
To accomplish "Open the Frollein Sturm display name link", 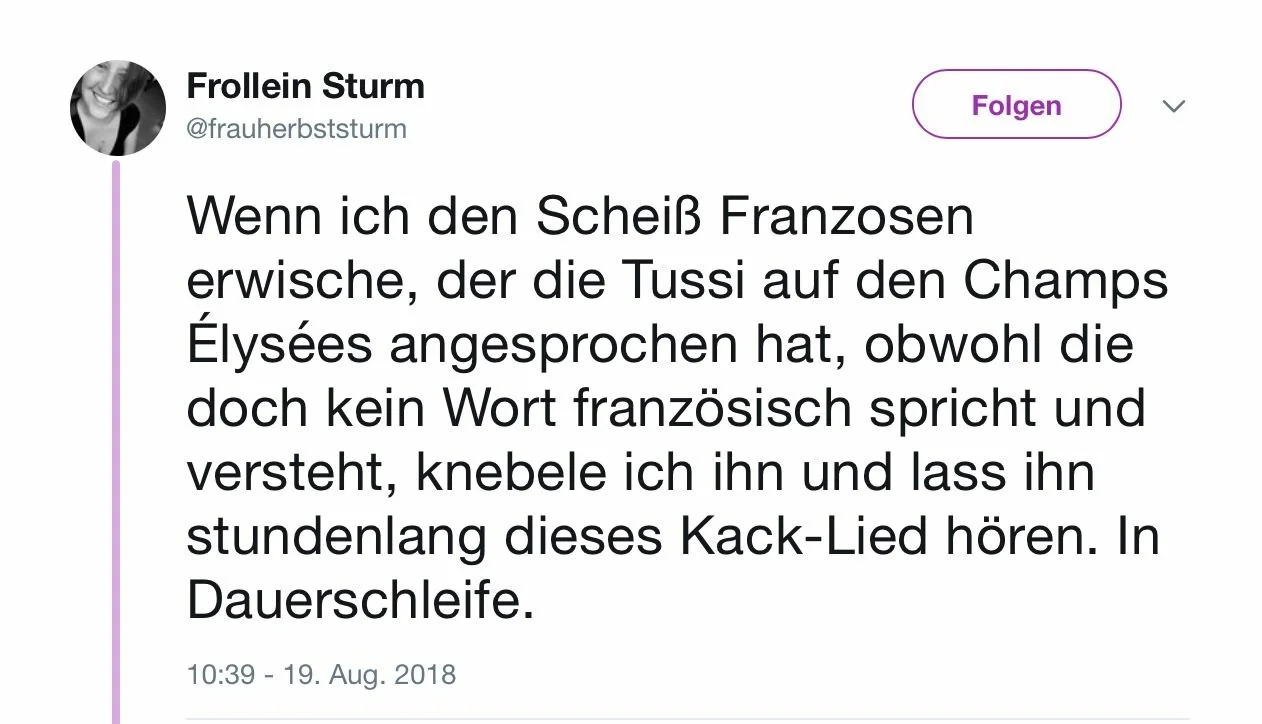I will click(305, 86).
